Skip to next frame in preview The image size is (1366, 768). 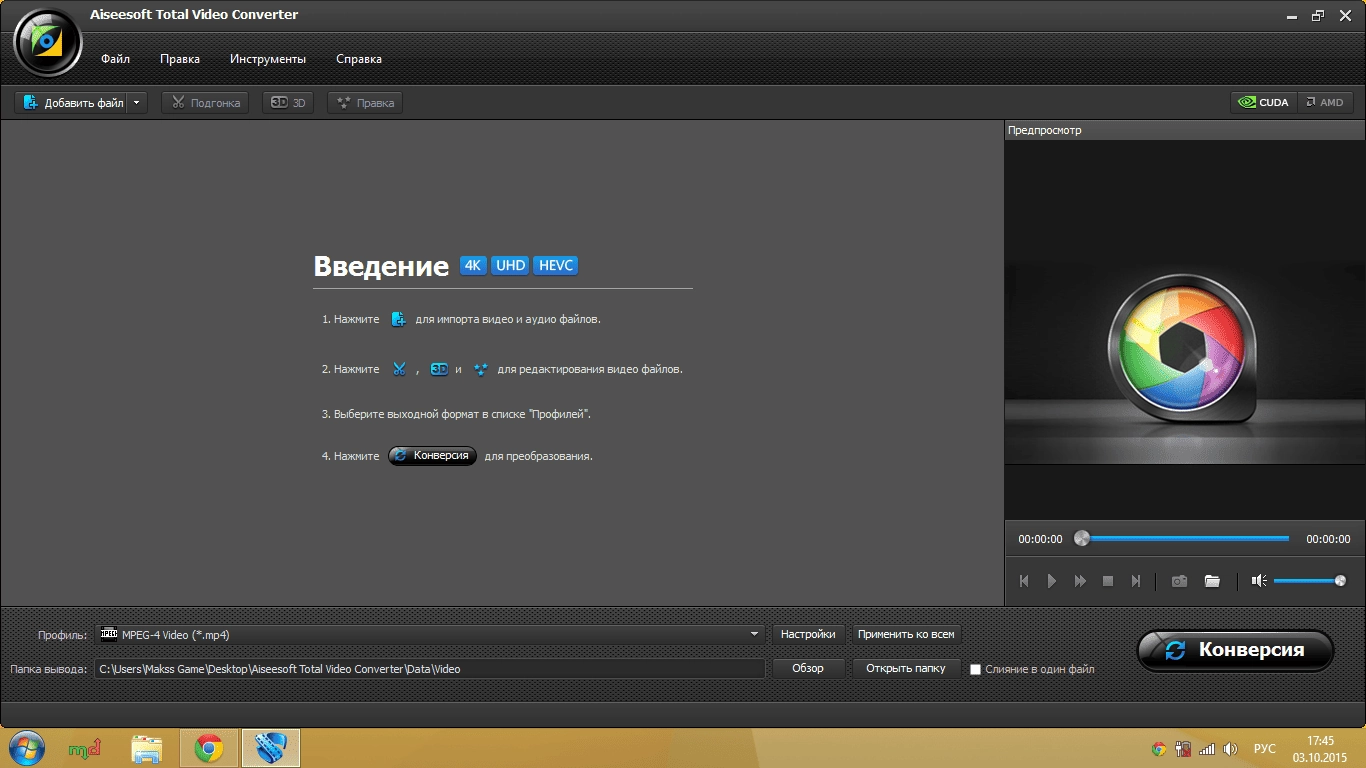coord(1136,581)
